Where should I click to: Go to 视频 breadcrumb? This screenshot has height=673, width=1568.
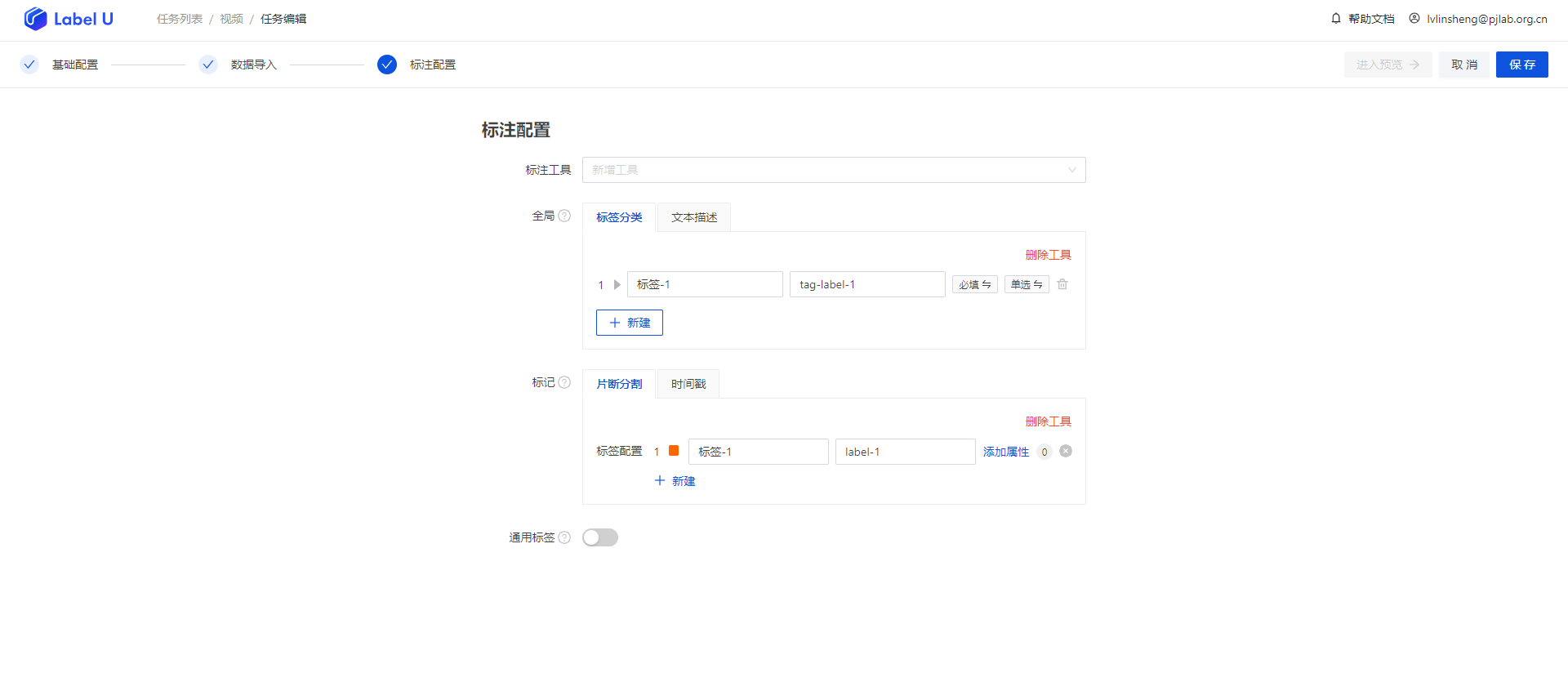231,19
